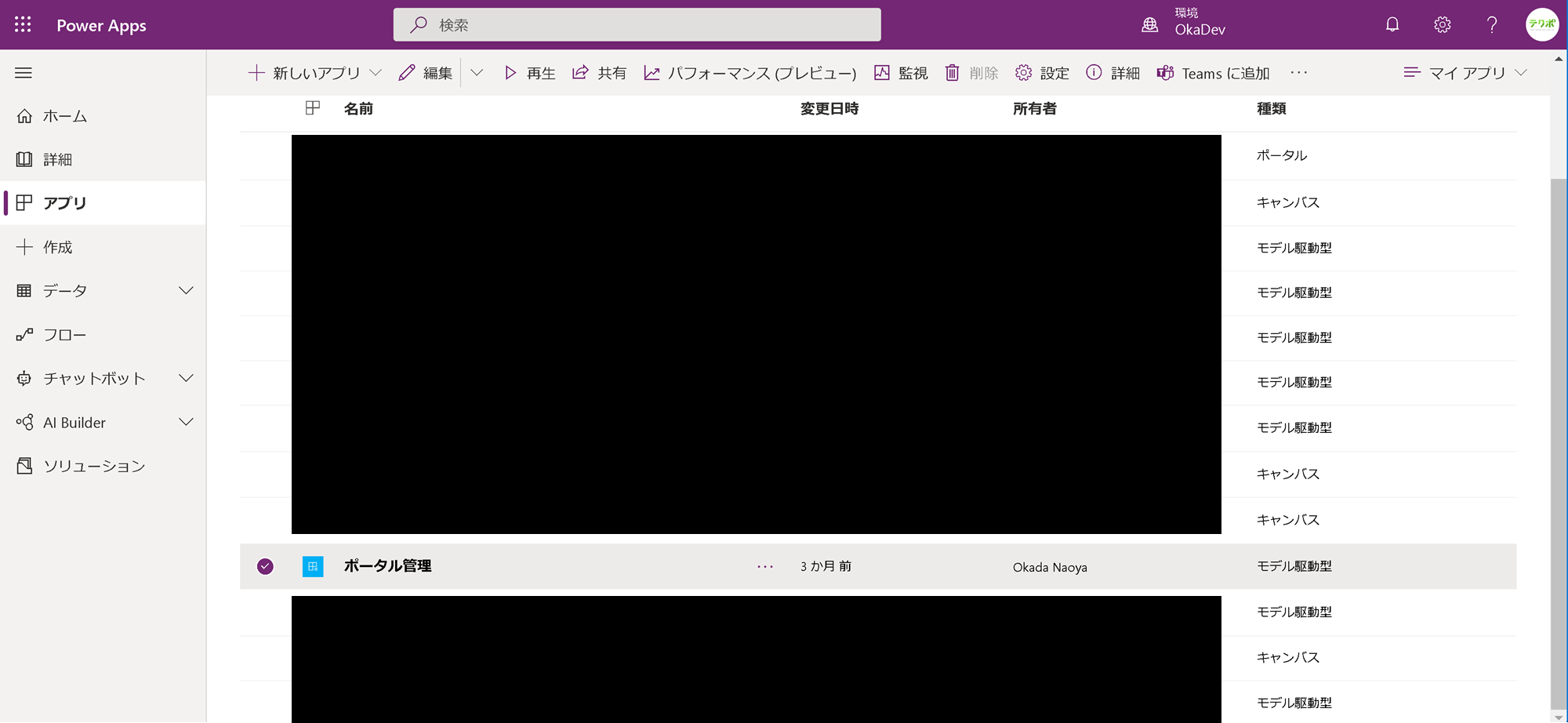1568x723 pixels.
Task: Click the Okada Naoya owner cell
Action: tap(1050, 567)
